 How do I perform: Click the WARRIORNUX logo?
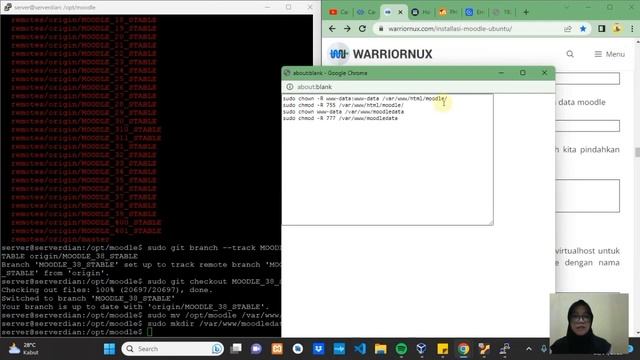380,54
